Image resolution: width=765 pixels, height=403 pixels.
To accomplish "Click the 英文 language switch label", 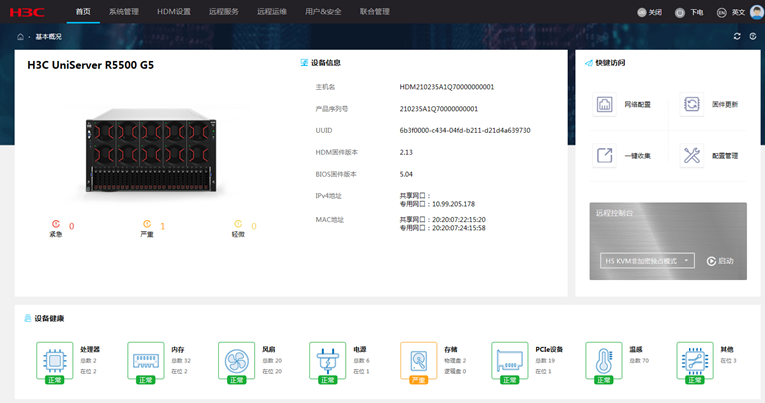I will click(738, 13).
